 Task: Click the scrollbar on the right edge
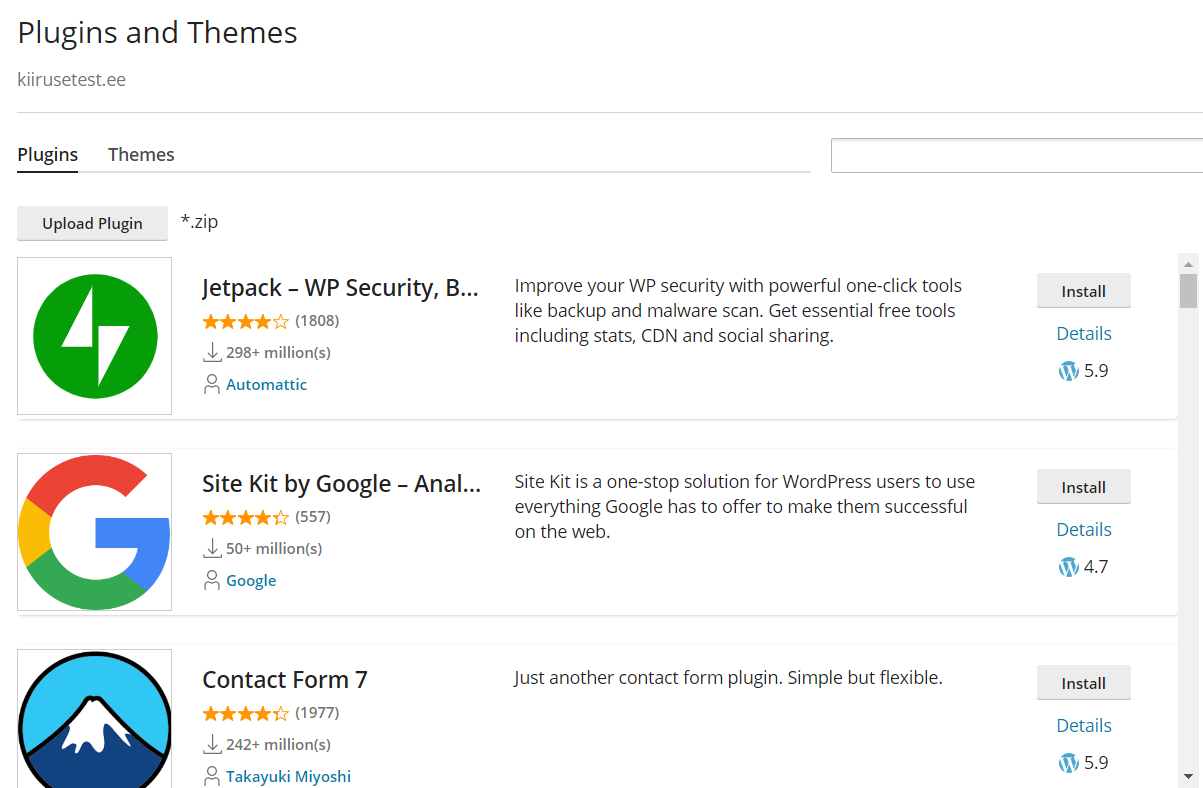coord(1186,290)
